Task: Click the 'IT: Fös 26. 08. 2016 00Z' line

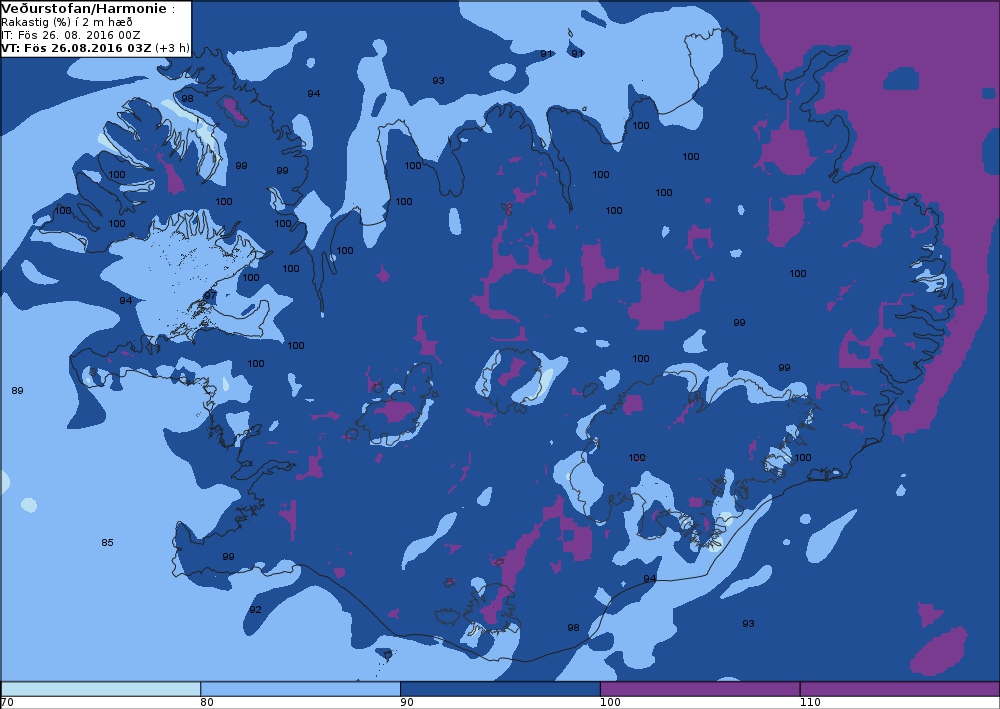Action: point(71,35)
